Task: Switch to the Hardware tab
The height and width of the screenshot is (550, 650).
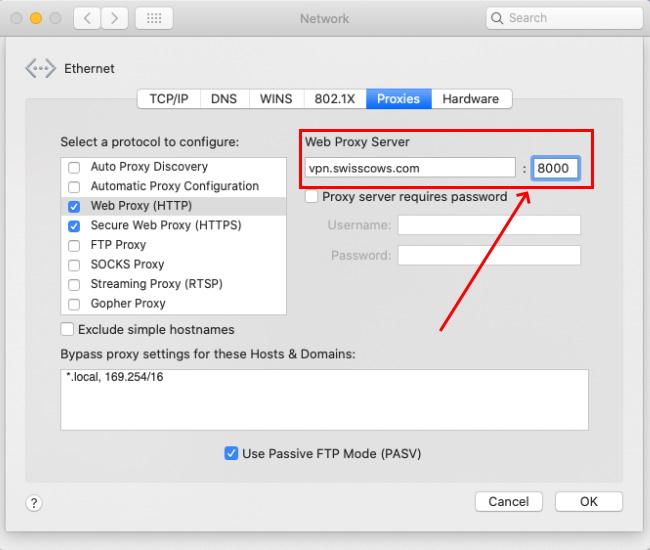Action: coord(471,99)
